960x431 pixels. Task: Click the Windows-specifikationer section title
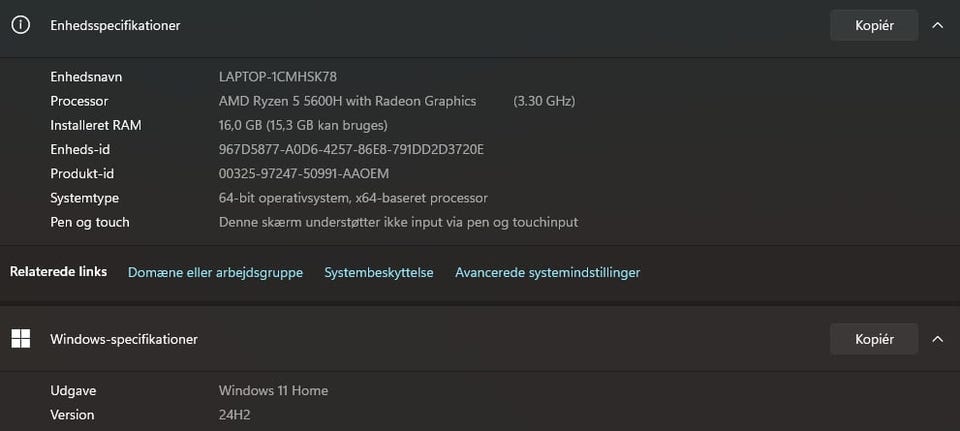(x=124, y=339)
